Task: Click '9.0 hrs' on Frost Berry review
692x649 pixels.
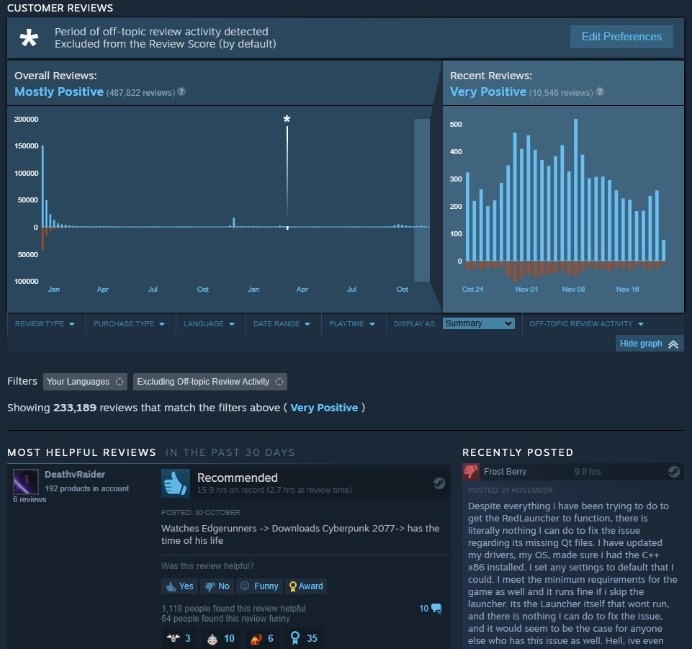Action: pos(587,472)
